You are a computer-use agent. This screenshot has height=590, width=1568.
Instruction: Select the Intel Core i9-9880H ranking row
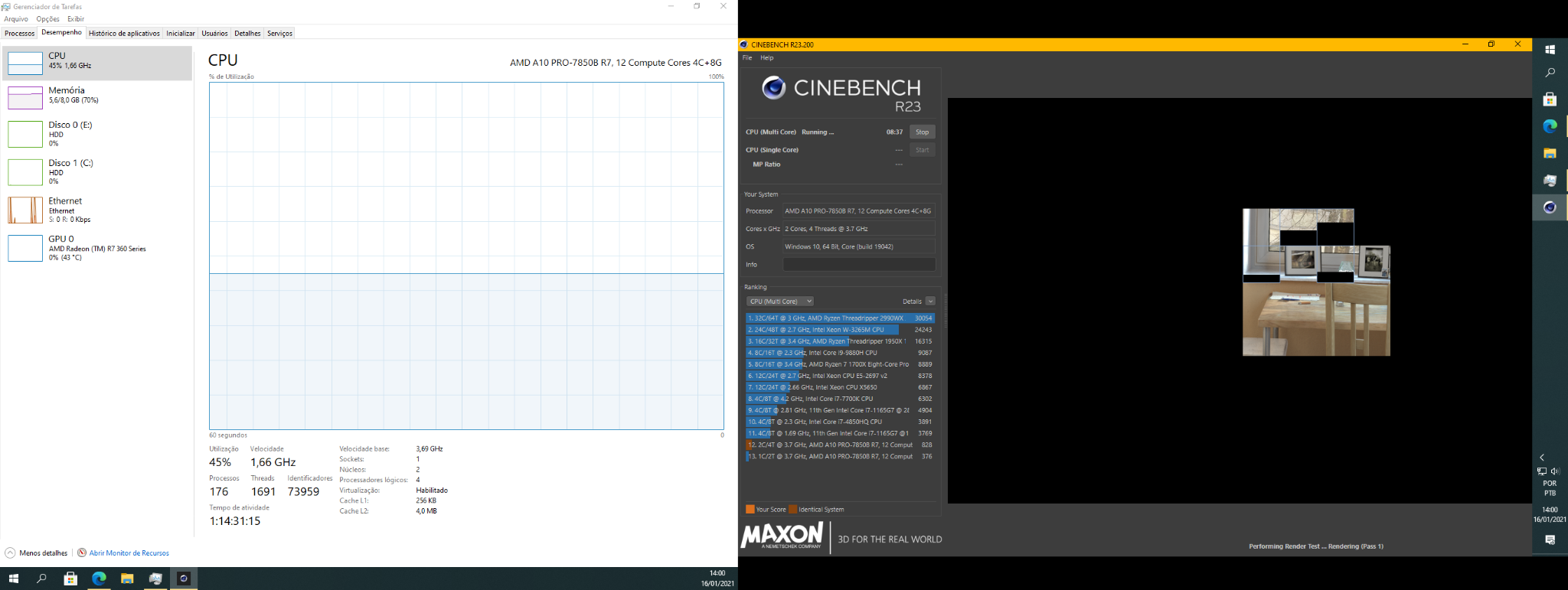[x=840, y=353]
